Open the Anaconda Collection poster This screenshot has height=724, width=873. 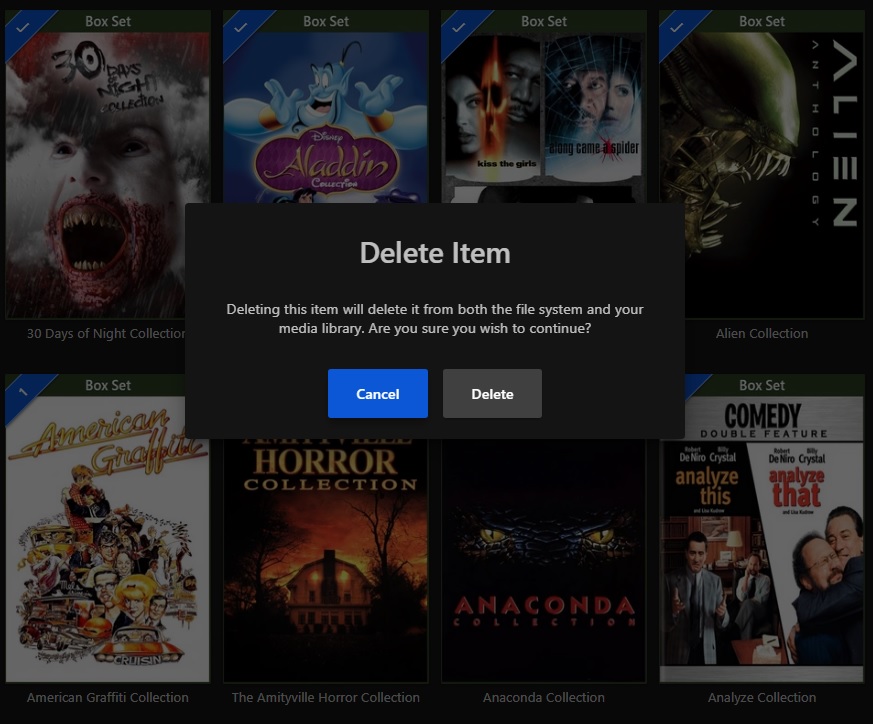[543, 560]
